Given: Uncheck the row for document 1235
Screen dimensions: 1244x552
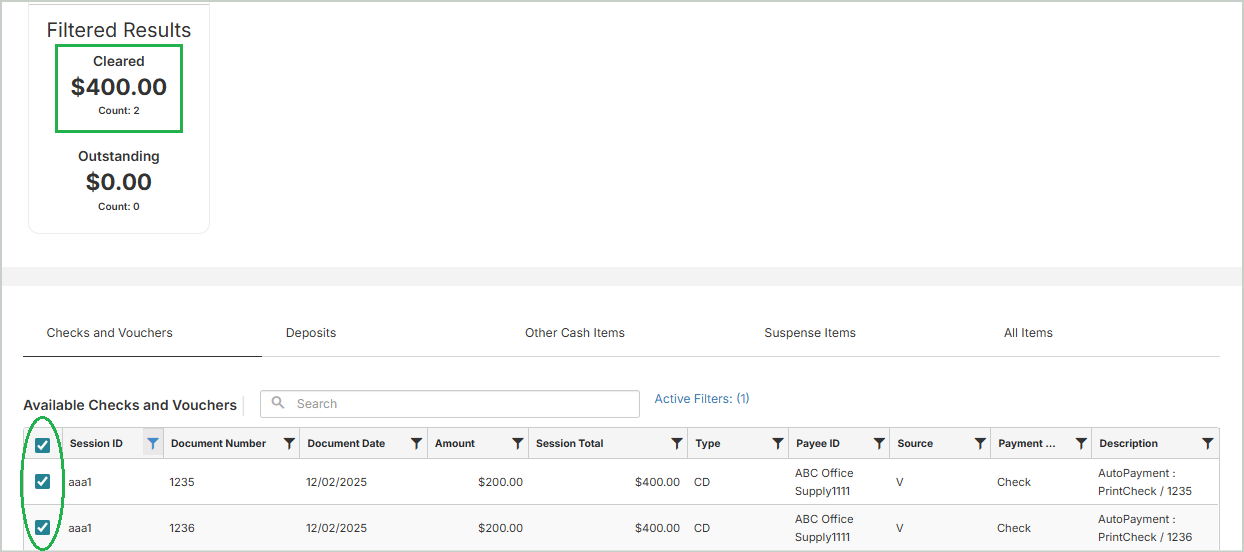Looking at the screenshot, I should [x=43, y=482].
